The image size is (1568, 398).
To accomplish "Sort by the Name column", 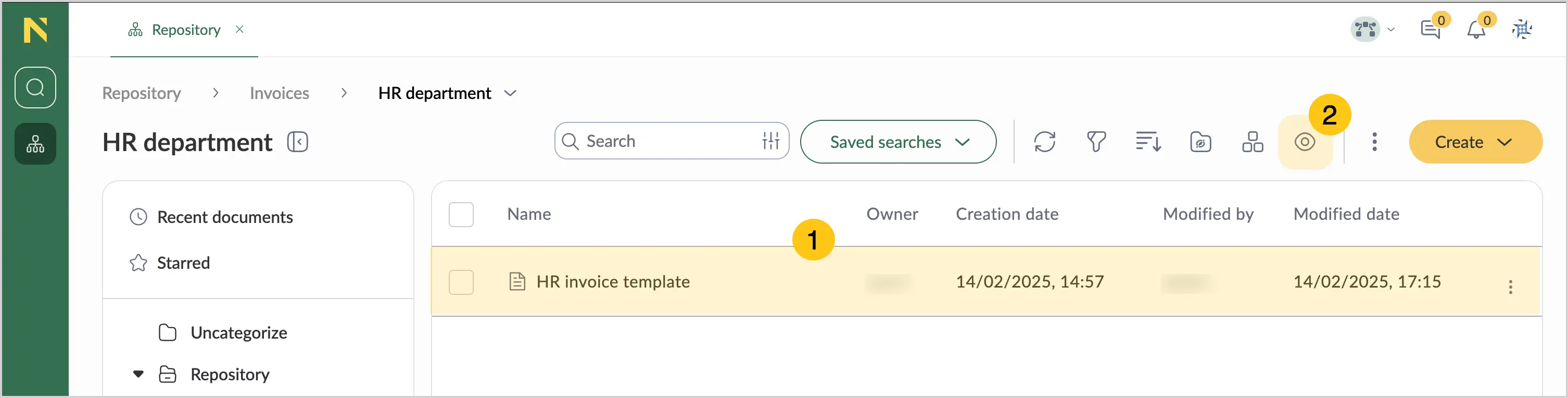I will pos(529,214).
